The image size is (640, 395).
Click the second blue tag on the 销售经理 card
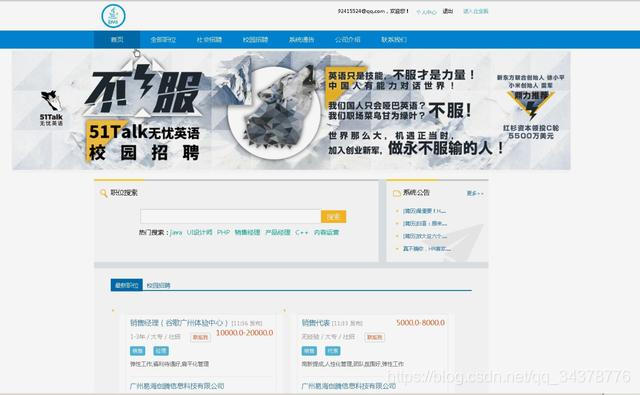(x=161, y=351)
